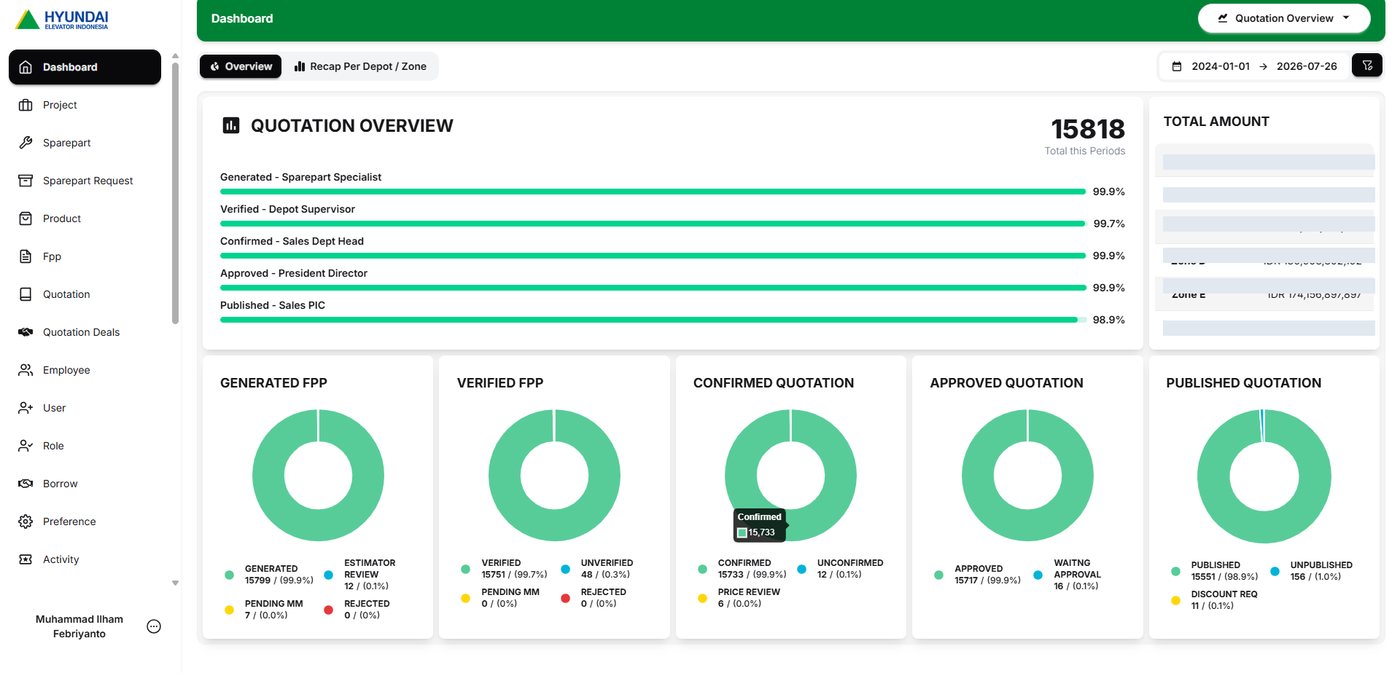Click the start date 2024-01-01

[1220, 66]
